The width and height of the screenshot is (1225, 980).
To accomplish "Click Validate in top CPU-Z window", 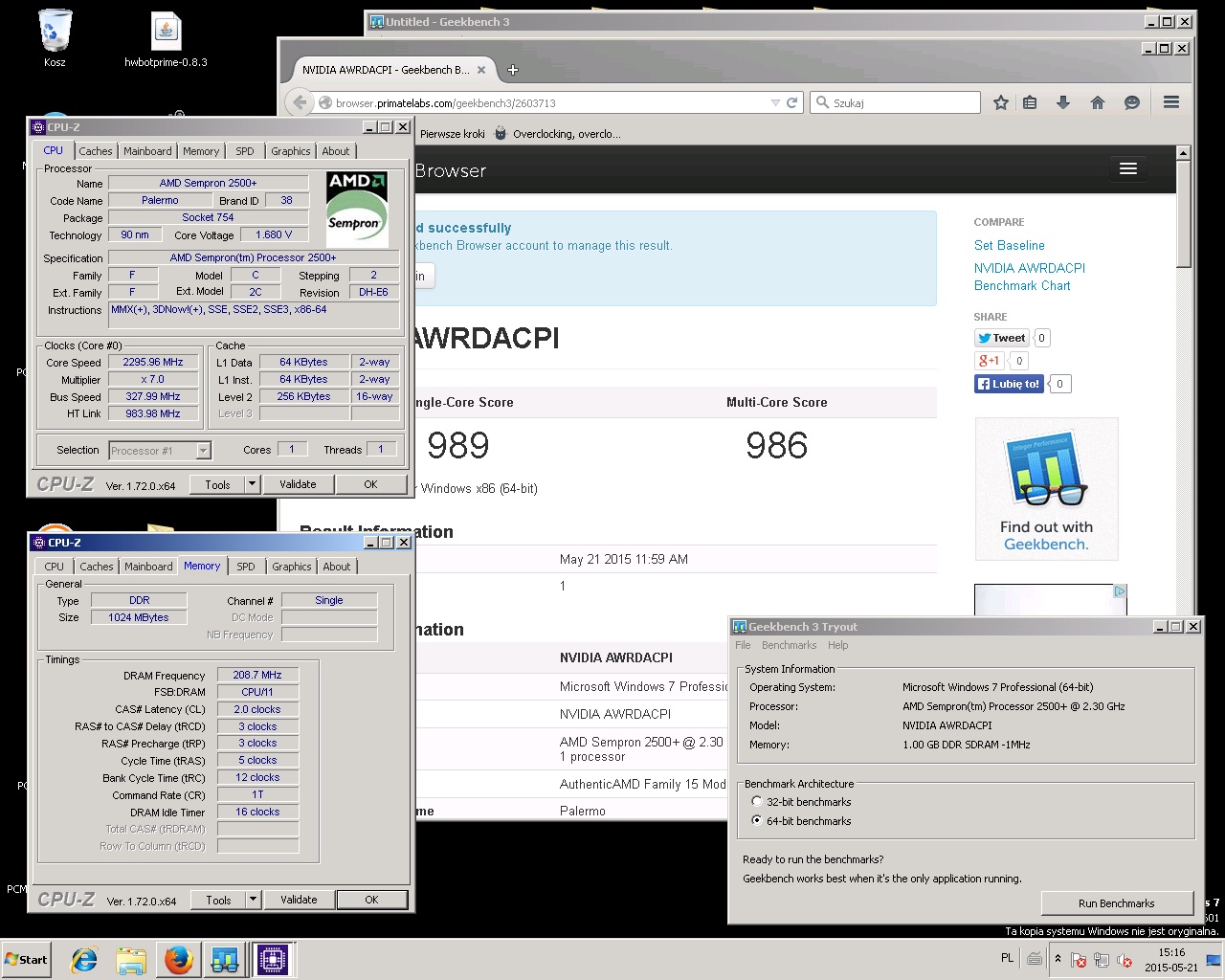I will coord(298,485).
